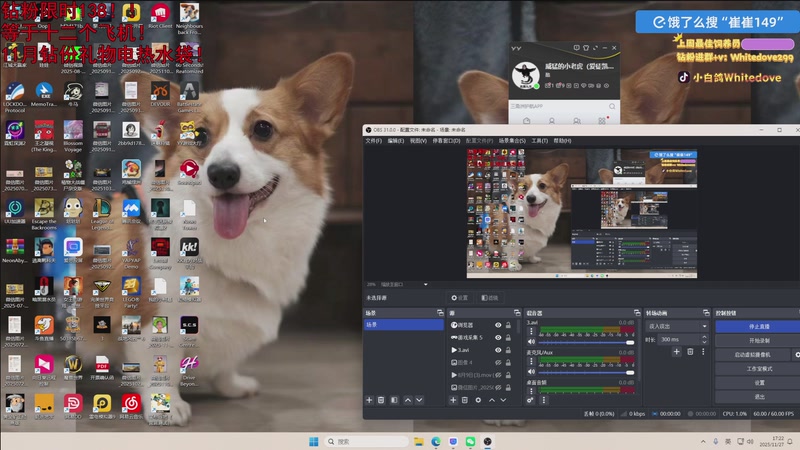
Task: Click the 开始录制 start recording button
Action: tap(759, 340)
